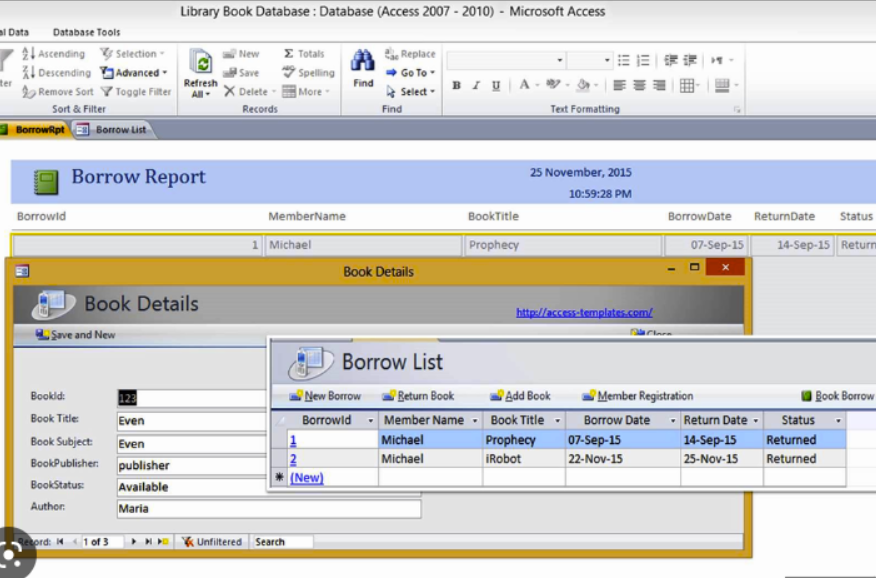The image size is (876, 578).
Task: Open the font color picker
Action: 524,86
